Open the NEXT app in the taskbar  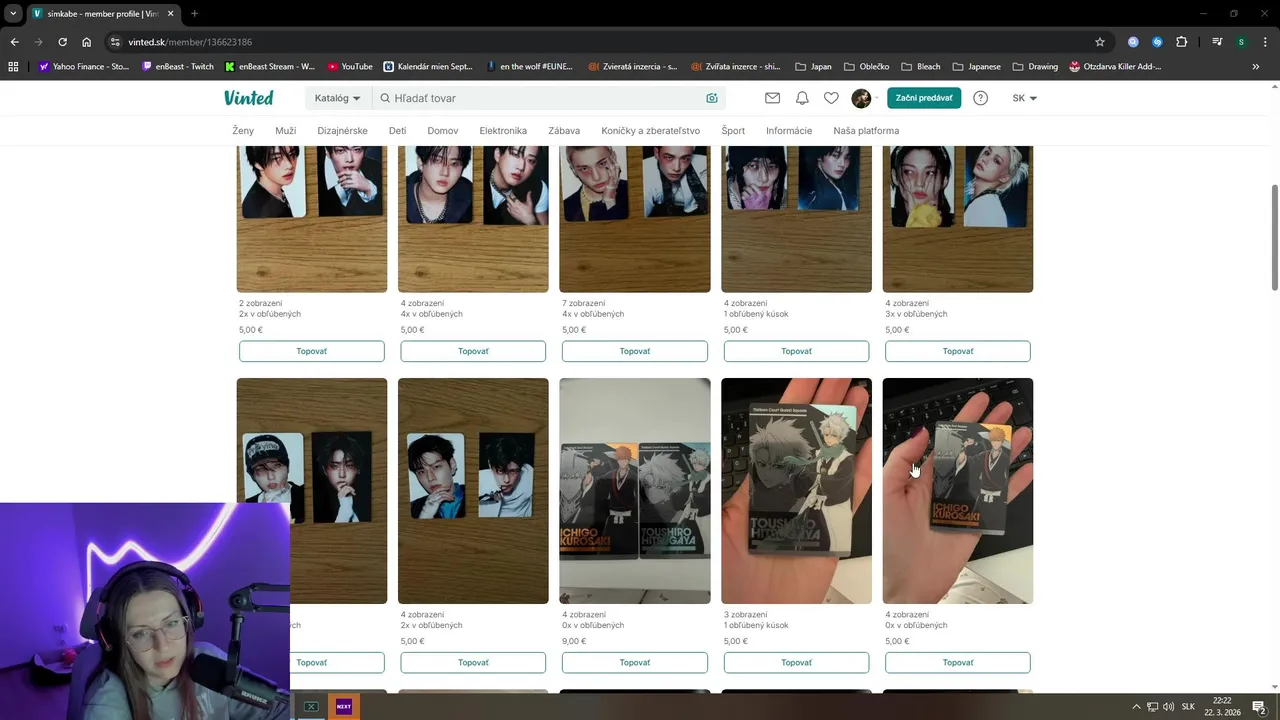[343, 706]
